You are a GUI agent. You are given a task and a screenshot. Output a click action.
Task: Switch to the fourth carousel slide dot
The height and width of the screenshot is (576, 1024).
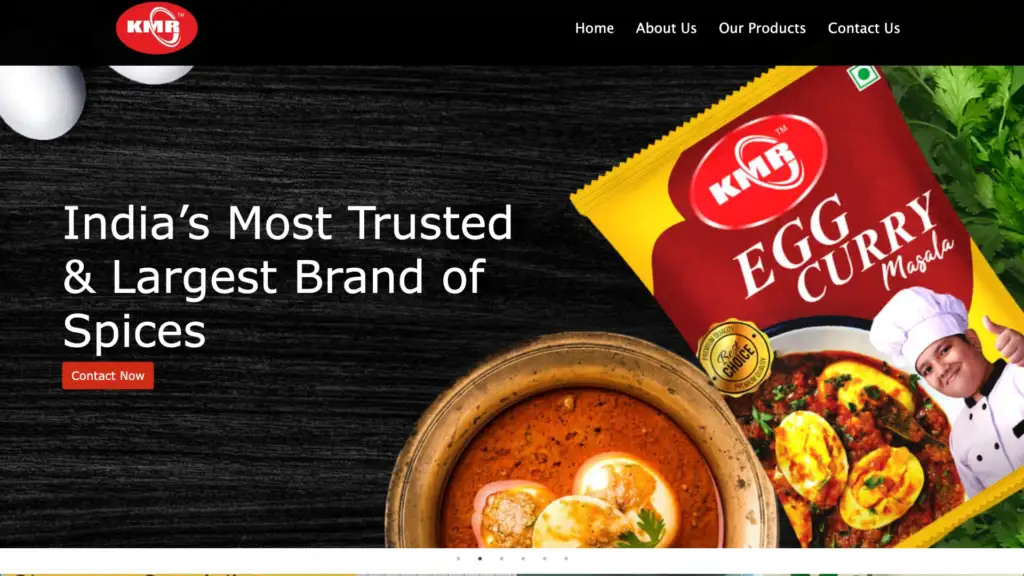tap(523, 558)
